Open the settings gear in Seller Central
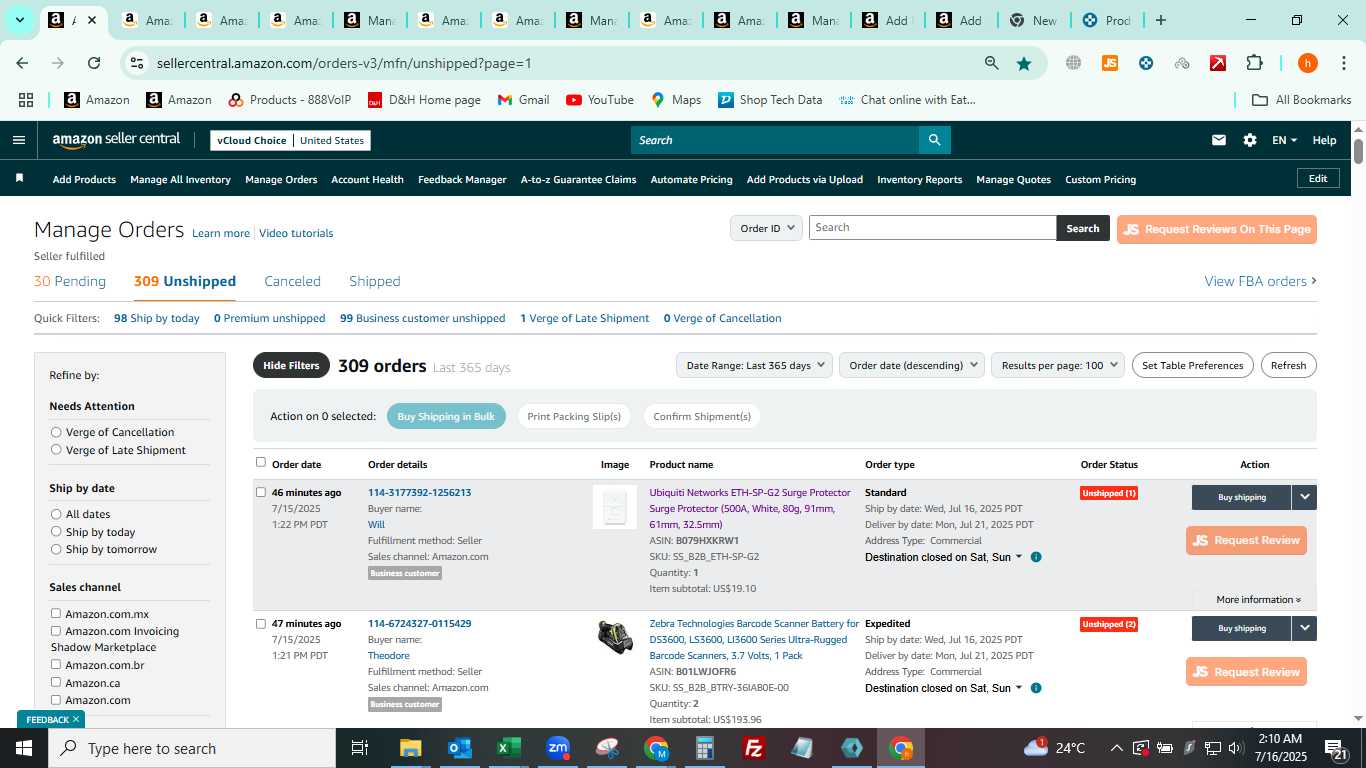Image resolution: width=1366 pixels, height=768 pixels. (1250, 140)
